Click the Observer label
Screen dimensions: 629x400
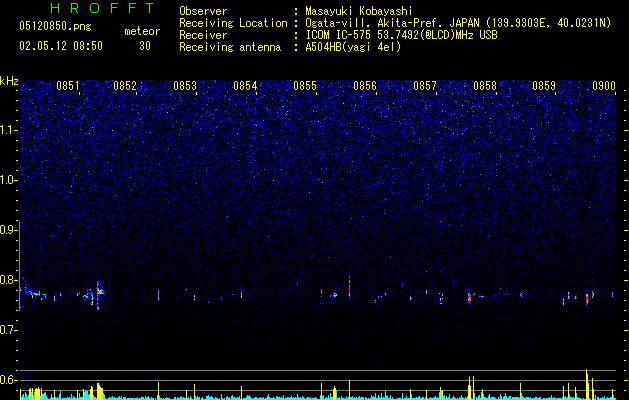pos(203,11)
